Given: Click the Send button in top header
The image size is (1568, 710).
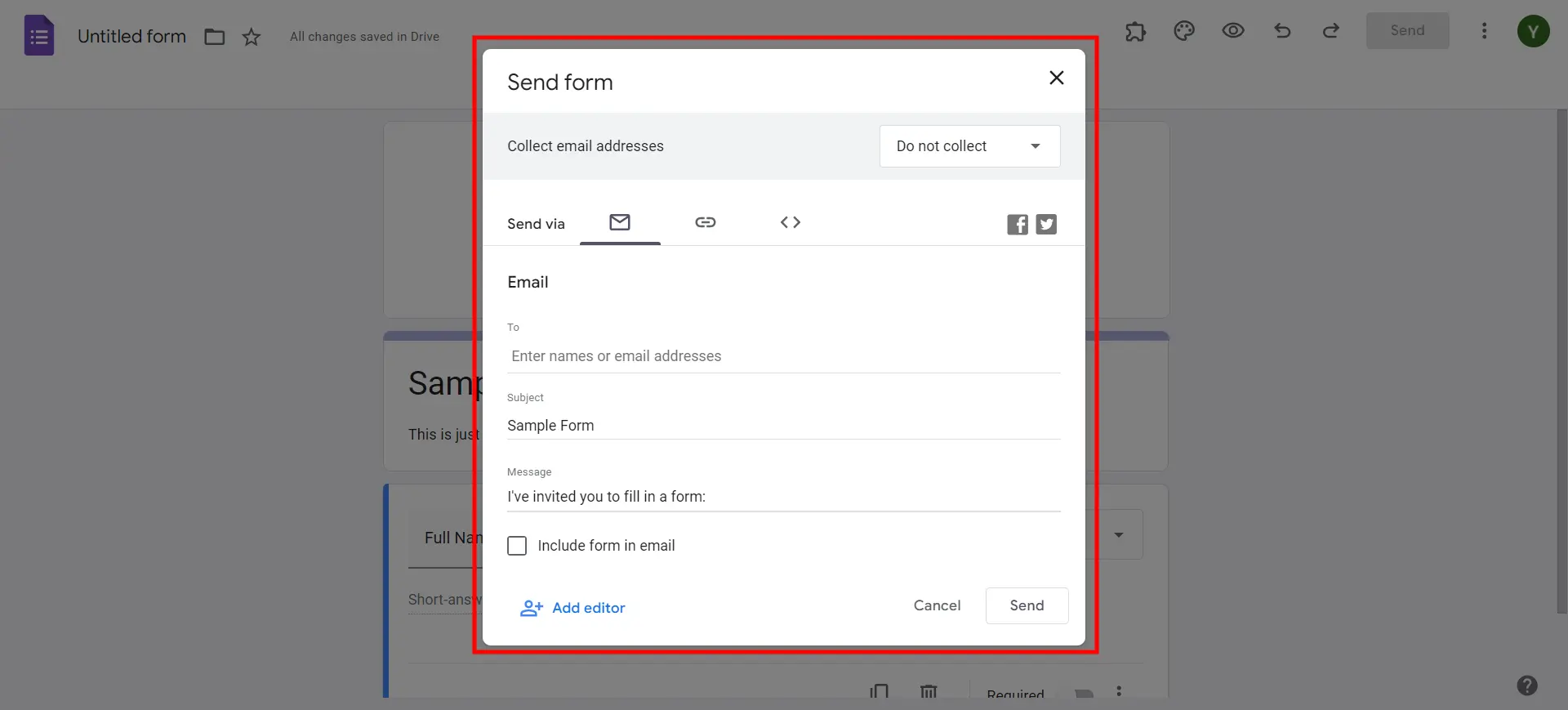Looking at the screenshot, I should 1408,31.
